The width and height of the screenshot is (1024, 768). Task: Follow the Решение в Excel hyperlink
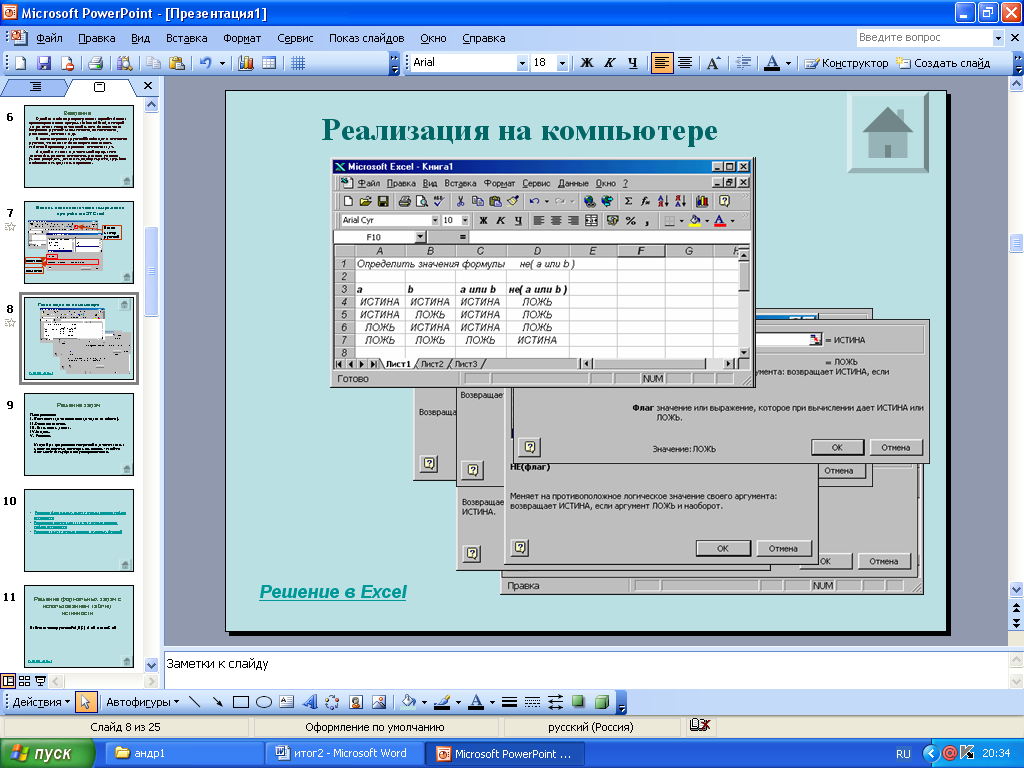[x=333, y=592]
